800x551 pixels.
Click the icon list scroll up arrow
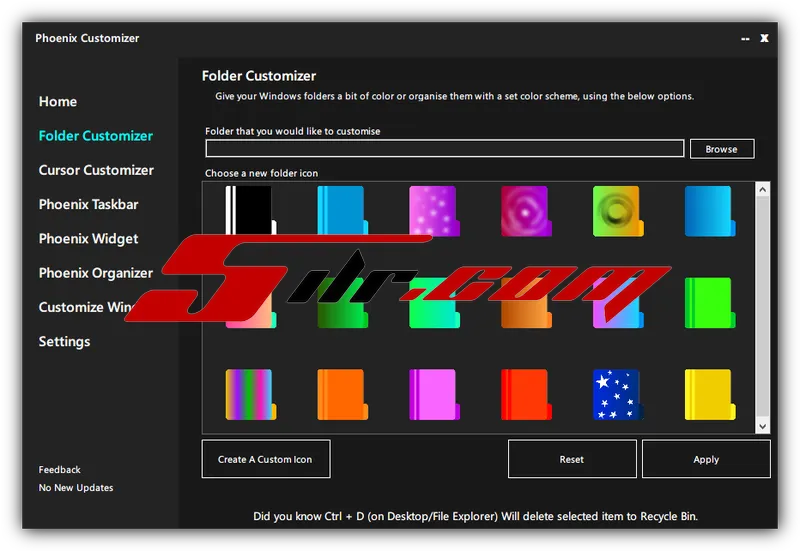pos(762,189)
